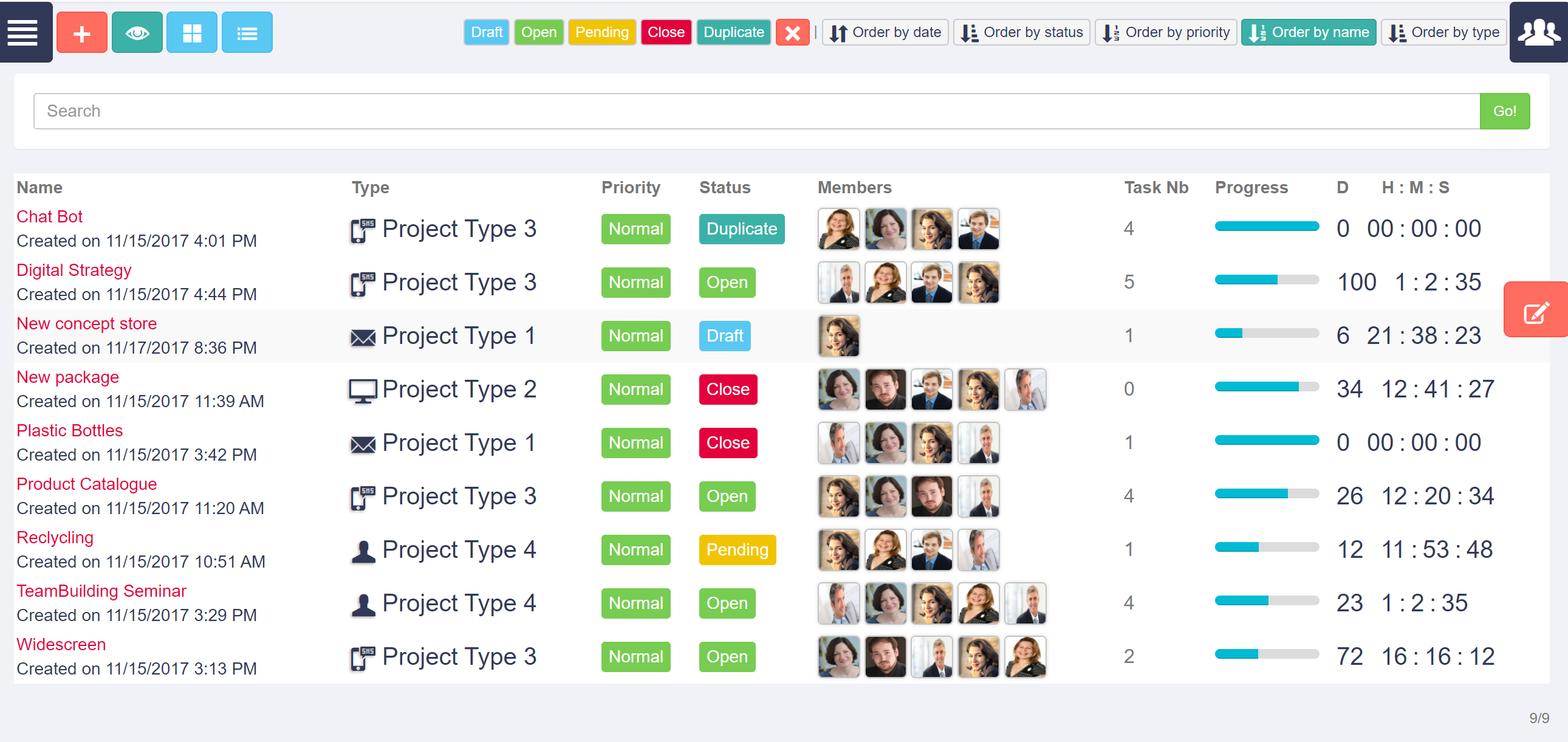The image size is (1568, 742).
Task: Click the Name column header
Action: tap(39, 188)
